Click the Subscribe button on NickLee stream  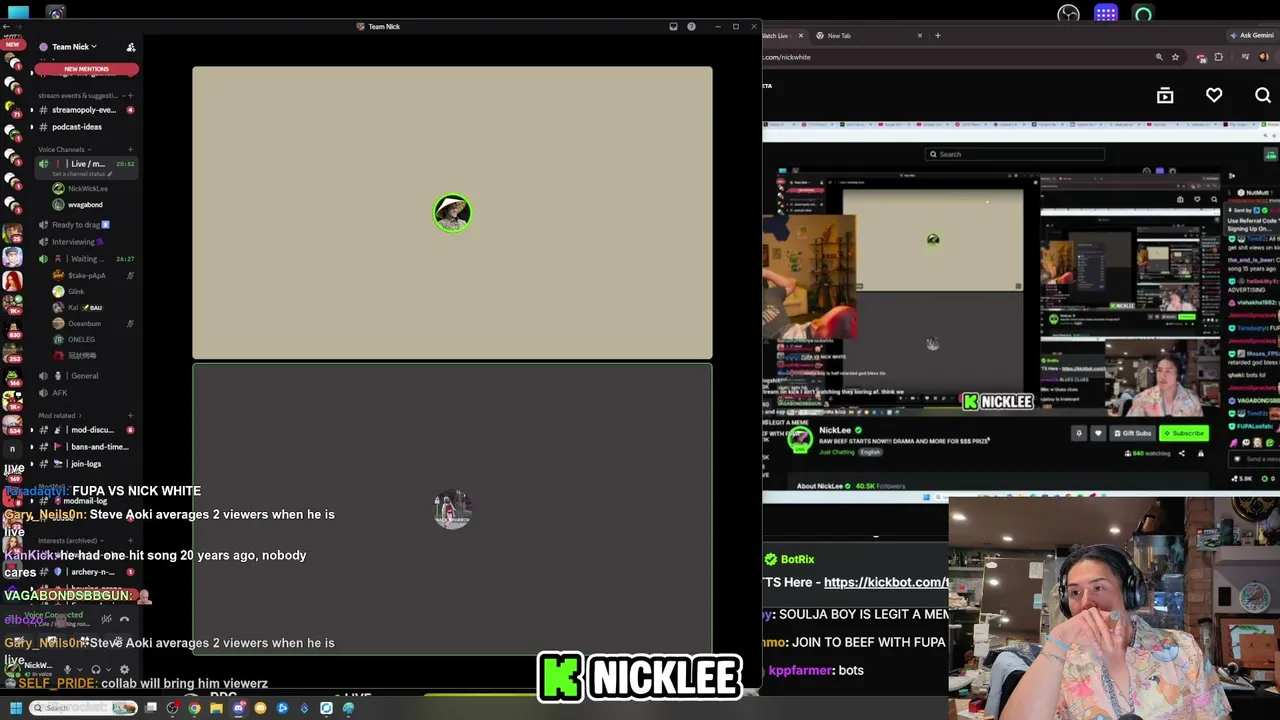tap(1185, 434)
